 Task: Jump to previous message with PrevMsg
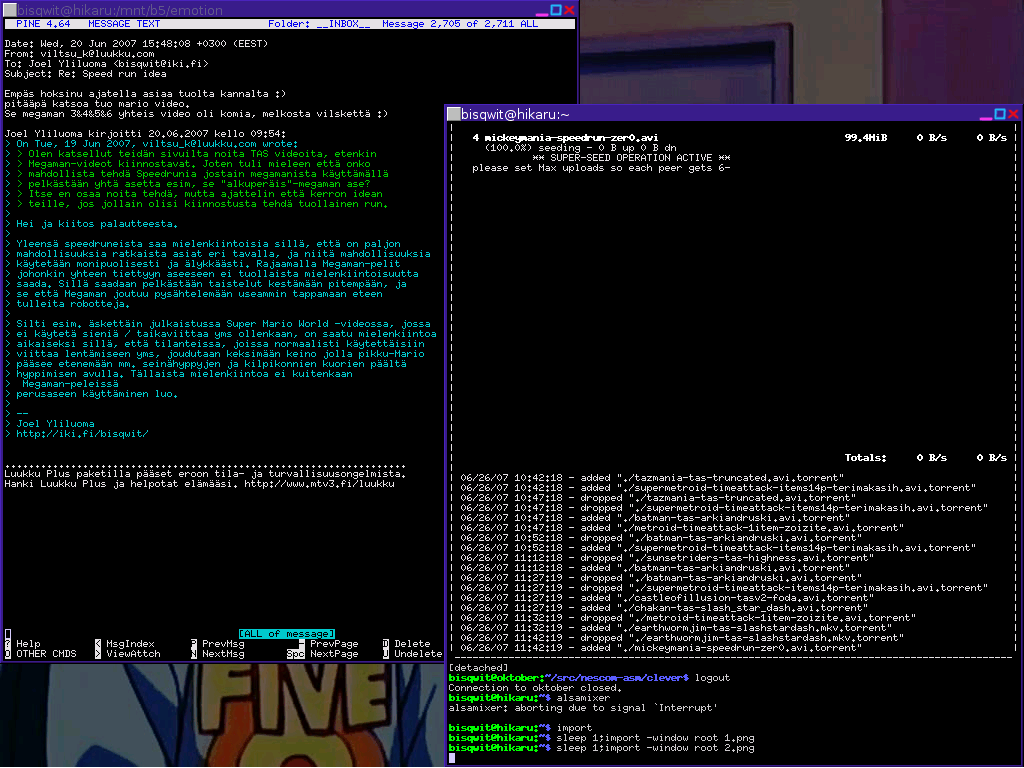(x=222, y=643)
